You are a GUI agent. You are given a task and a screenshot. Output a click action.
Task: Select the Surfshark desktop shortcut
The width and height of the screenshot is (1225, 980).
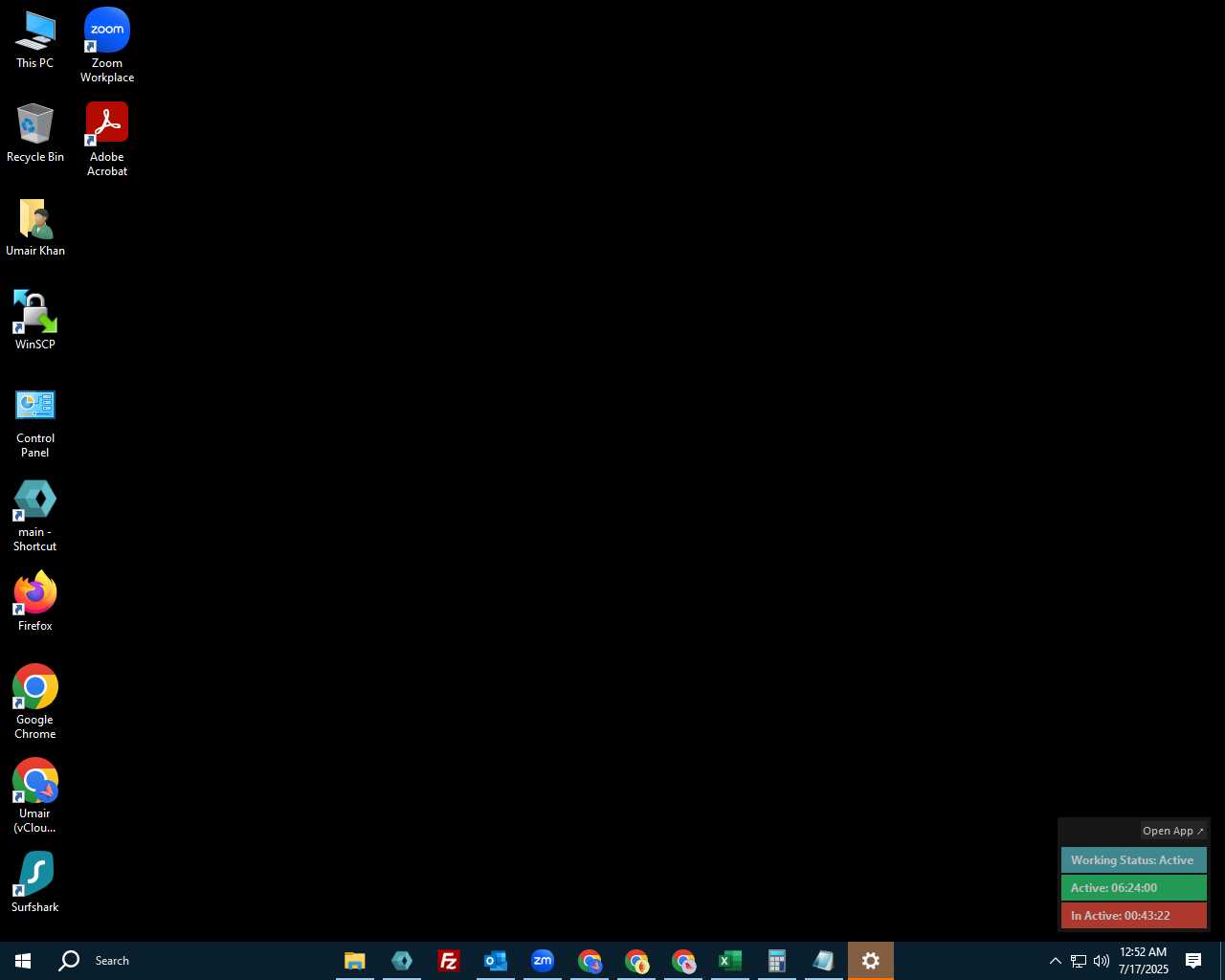pos(34,882)
